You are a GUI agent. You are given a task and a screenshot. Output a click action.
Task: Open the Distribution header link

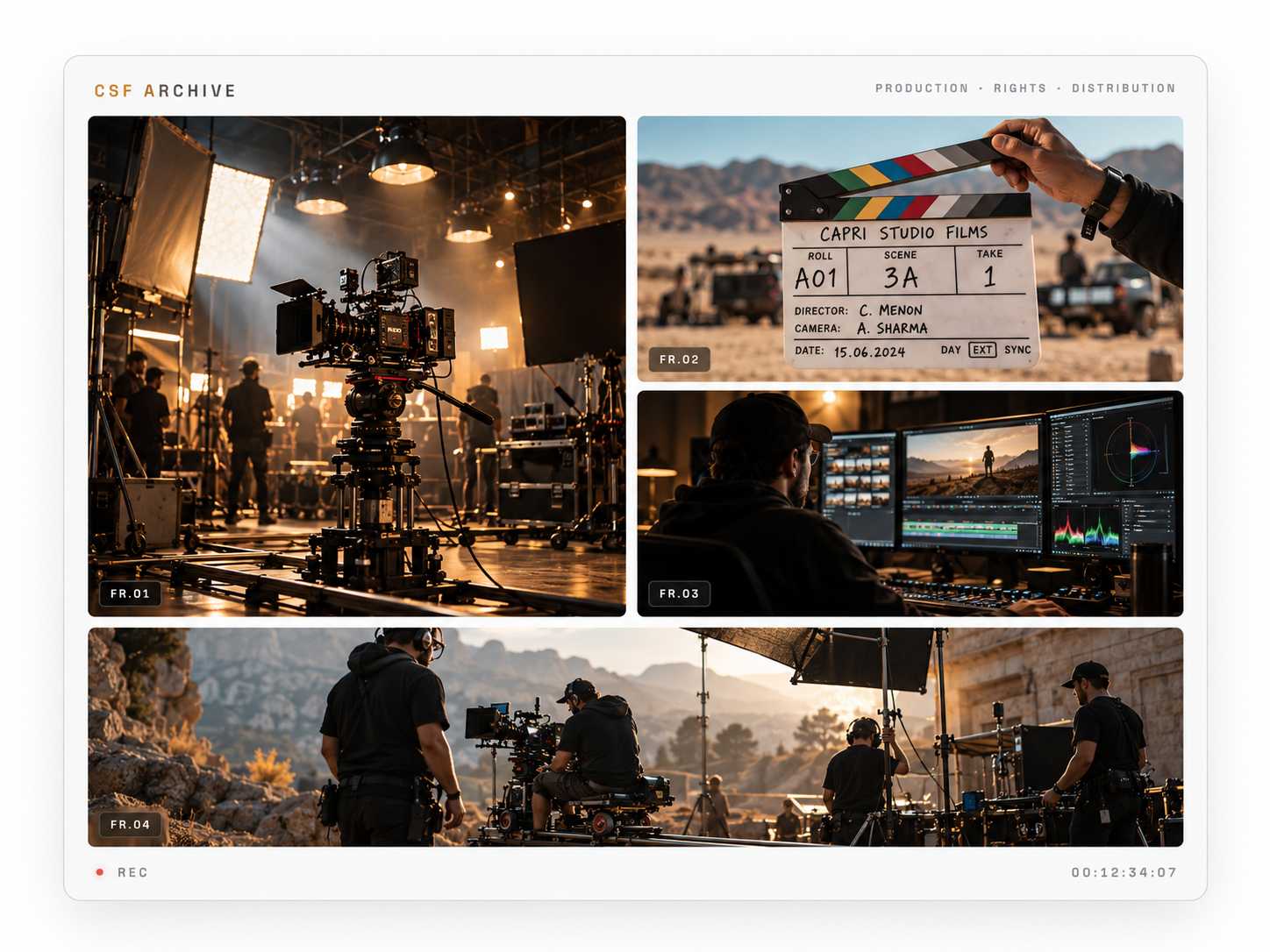(x=1124, y=89)
